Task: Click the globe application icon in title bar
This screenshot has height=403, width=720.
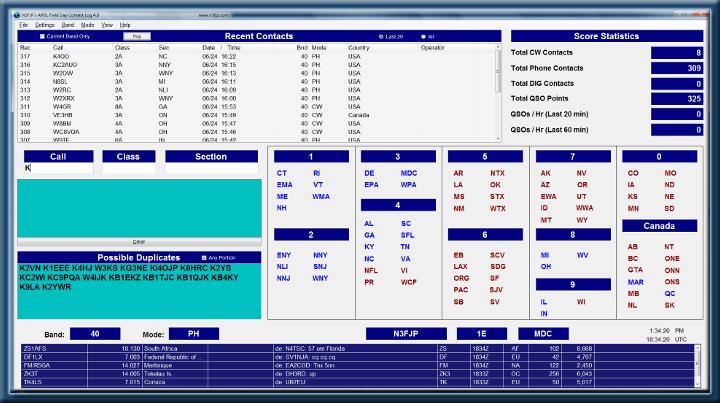Action: click(x=17, y=15)
